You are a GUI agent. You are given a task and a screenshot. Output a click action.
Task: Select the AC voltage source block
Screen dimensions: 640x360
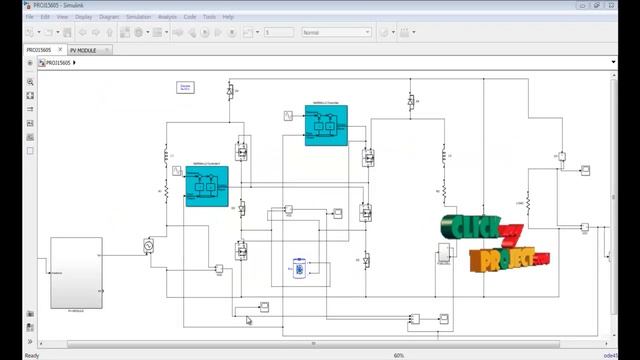[x=149, y=246]
